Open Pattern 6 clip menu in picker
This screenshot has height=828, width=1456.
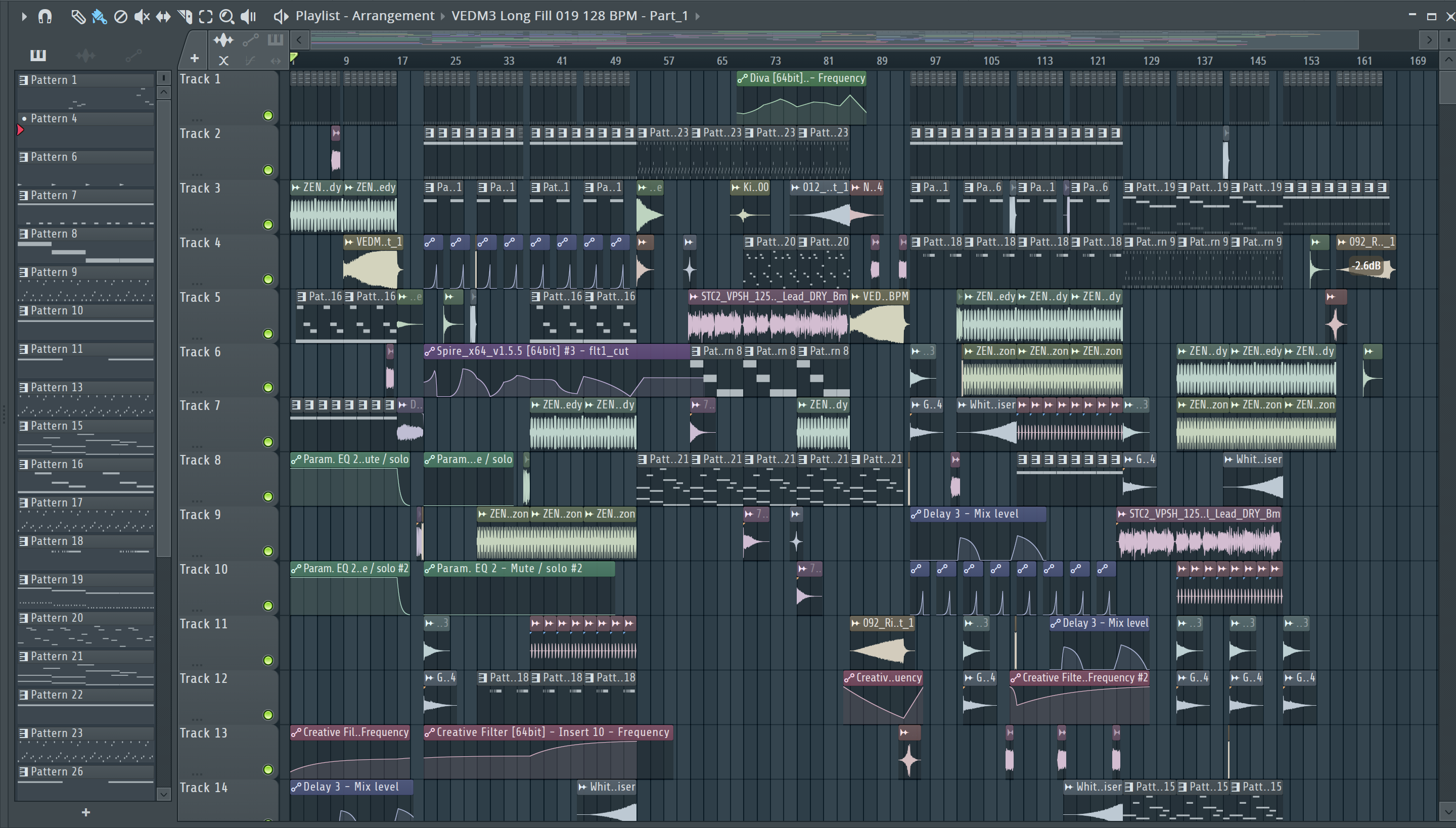(x=23, y=157)
